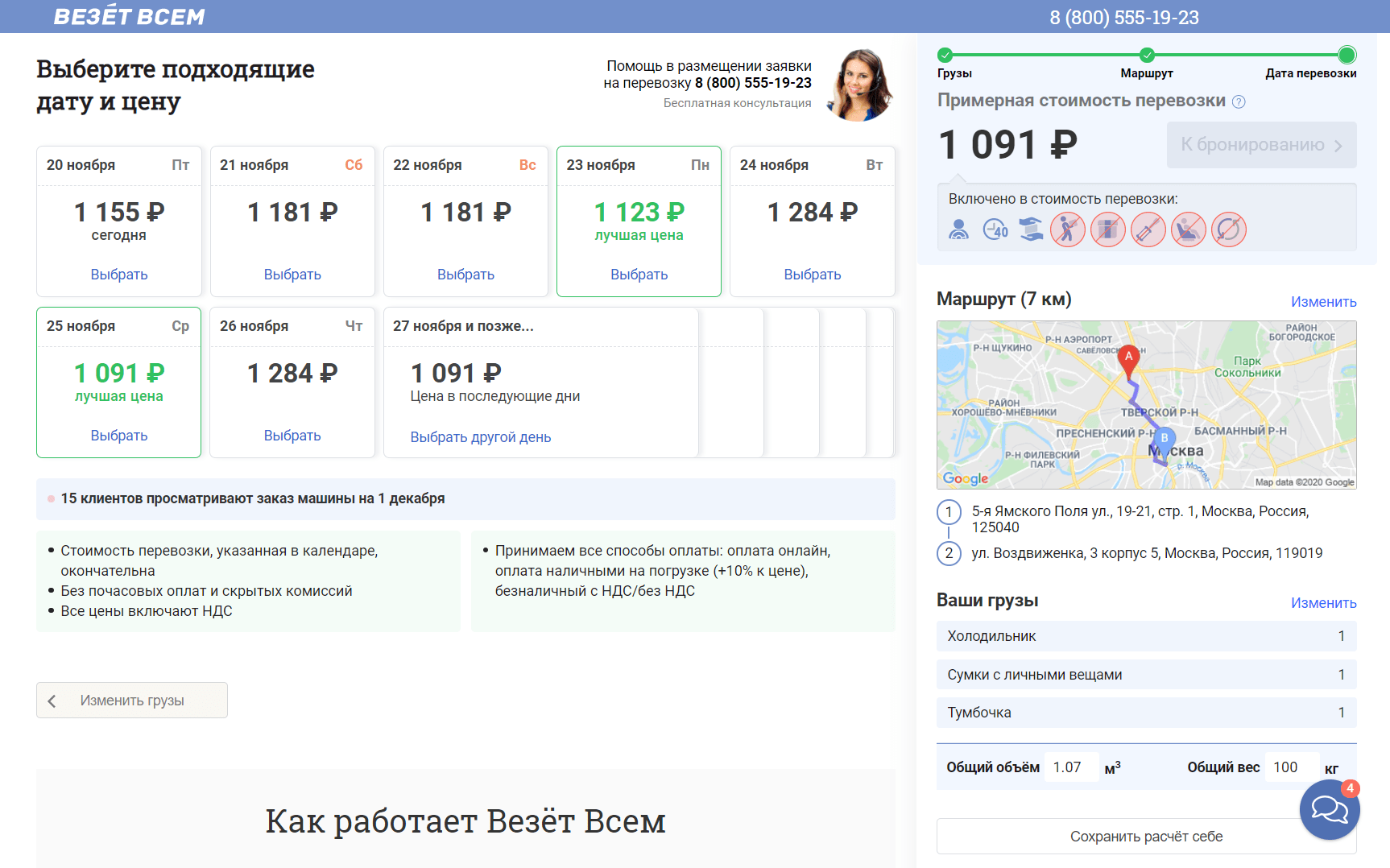The height and width of the screenshot is (868, 1390).
Task: Click the estimated price 1 091 ₽ in the sidebar
Action: point(1007,145)
